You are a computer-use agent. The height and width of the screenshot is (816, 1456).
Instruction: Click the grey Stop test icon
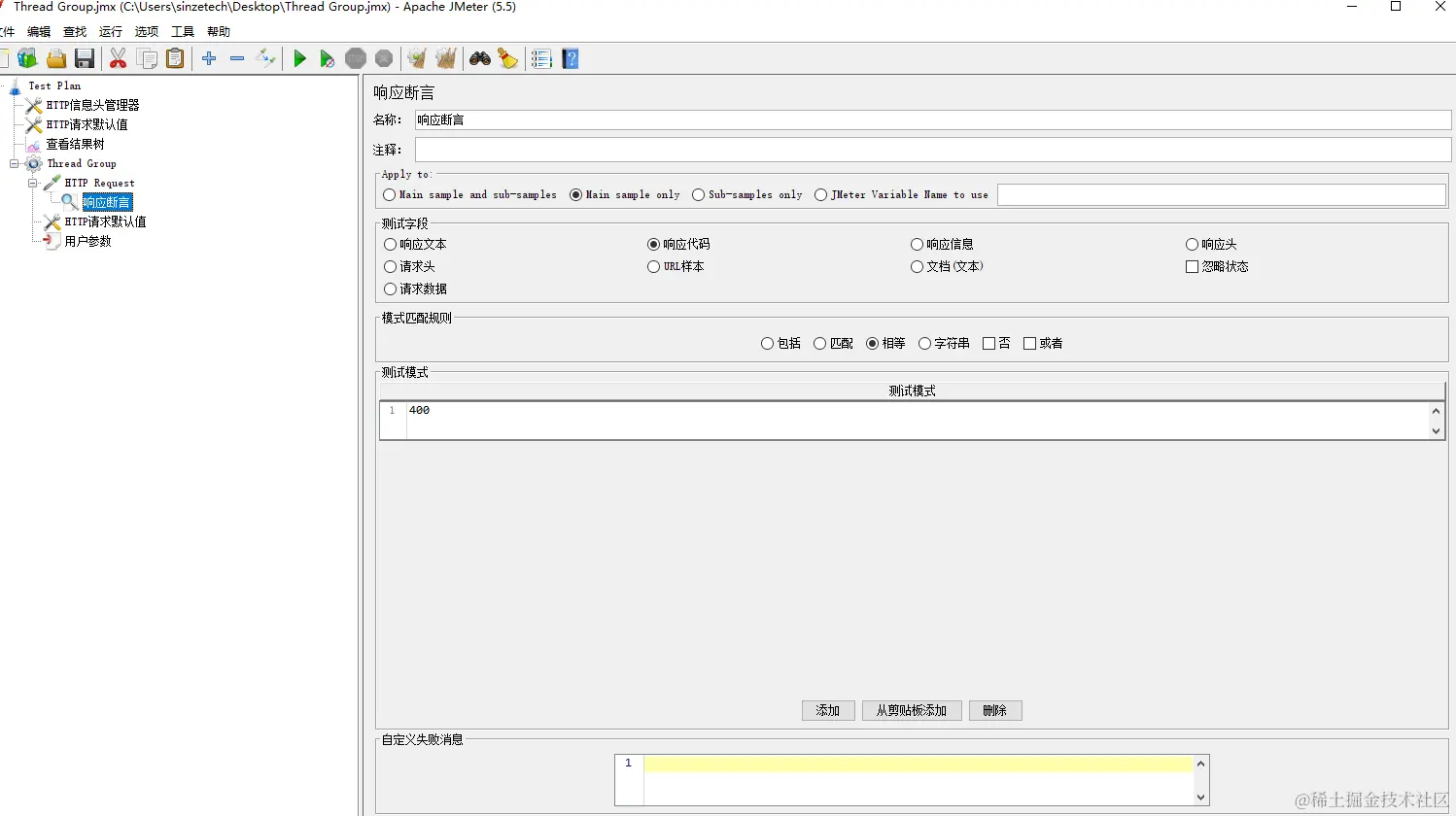point(356,59)
